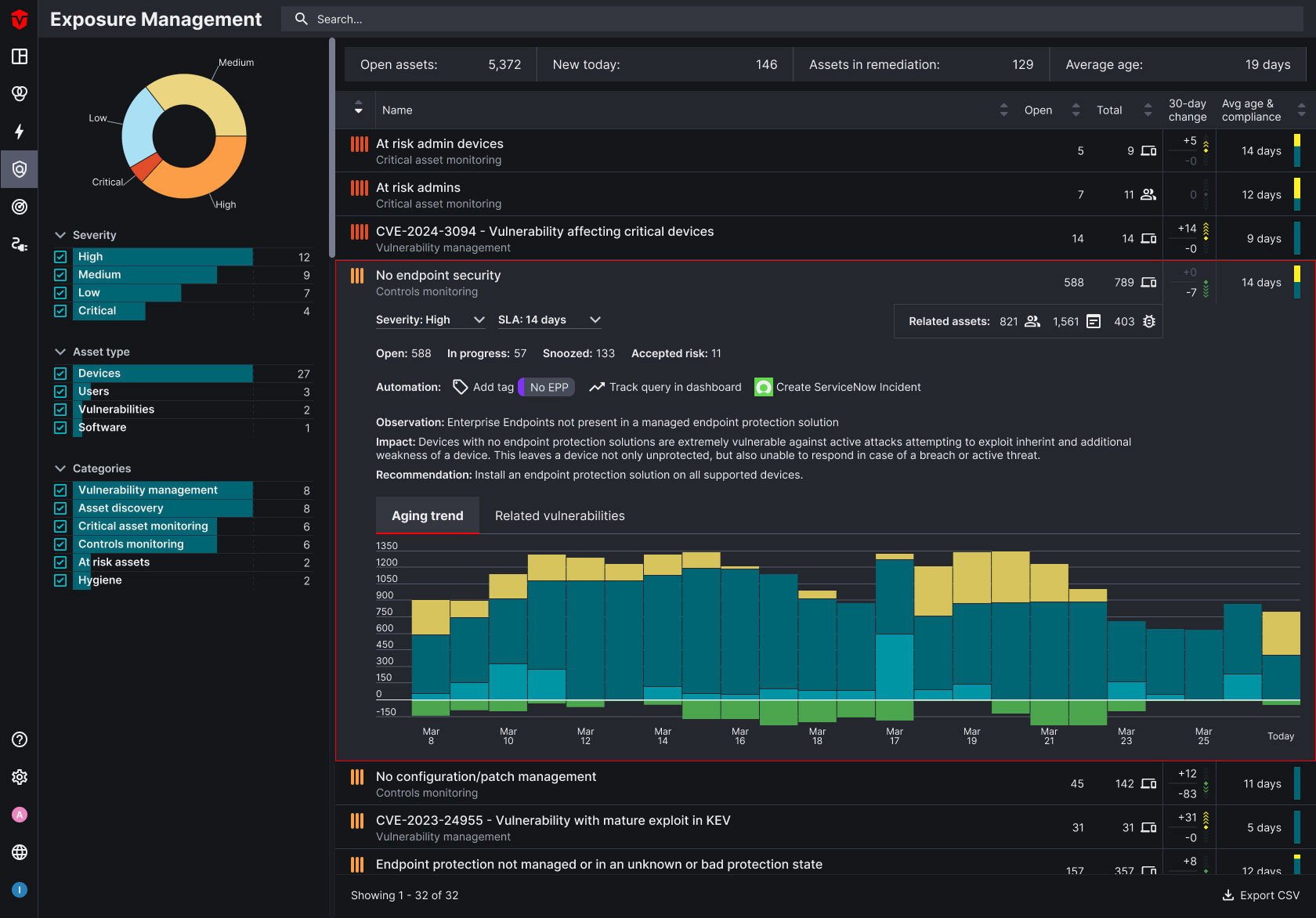
Task: Collapse the Asset type filter section
Action: tap(60, 352)
